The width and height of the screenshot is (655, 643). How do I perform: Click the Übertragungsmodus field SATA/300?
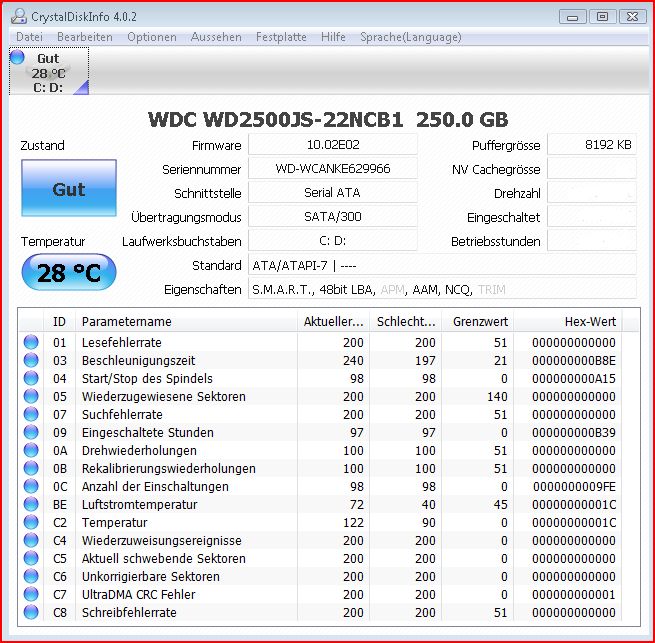(333, 217)
